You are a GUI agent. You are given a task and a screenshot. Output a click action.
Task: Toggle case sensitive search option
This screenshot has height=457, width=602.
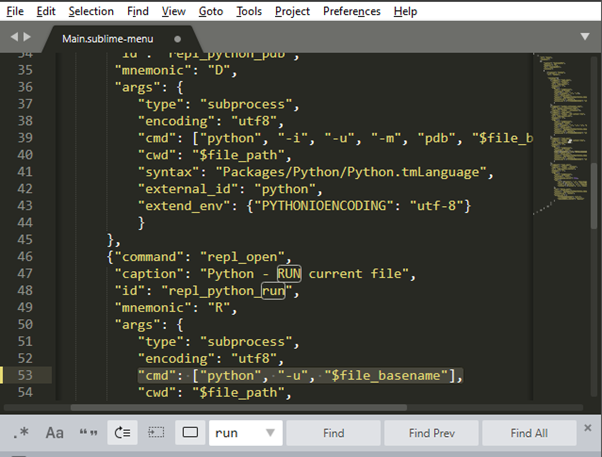point(55,433)
